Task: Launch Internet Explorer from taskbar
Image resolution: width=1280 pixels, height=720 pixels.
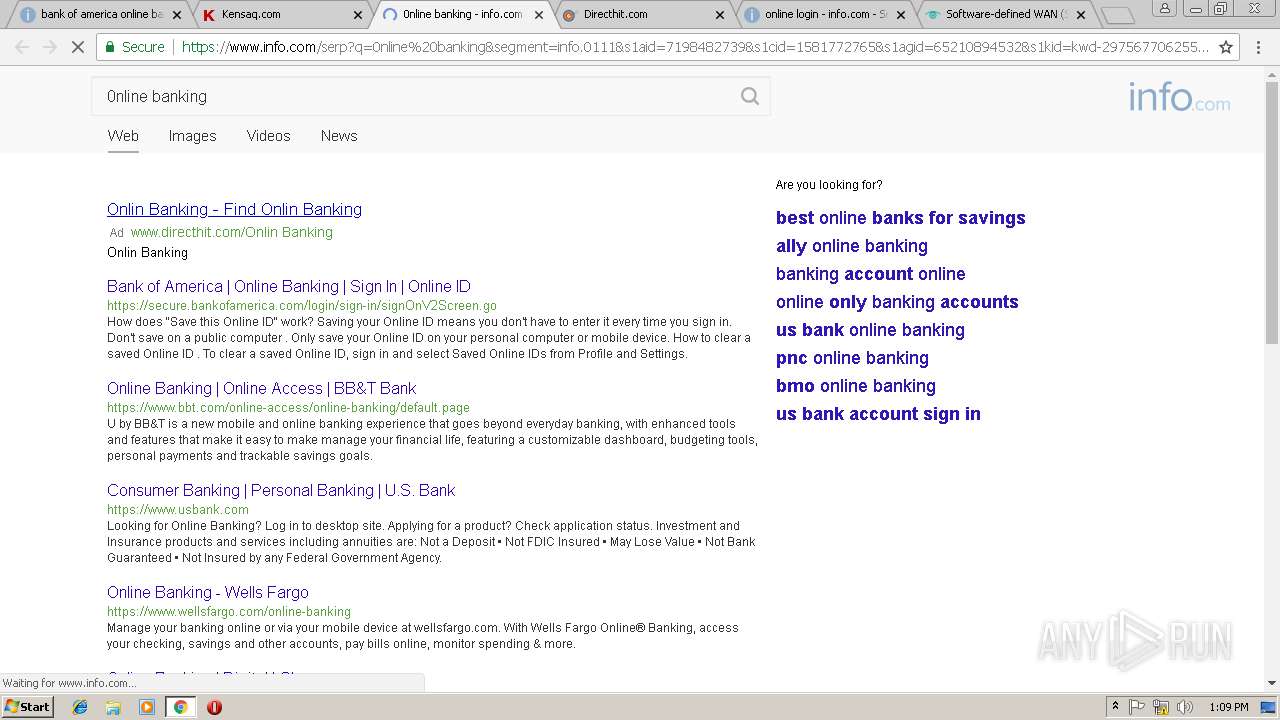Action: 80,707
